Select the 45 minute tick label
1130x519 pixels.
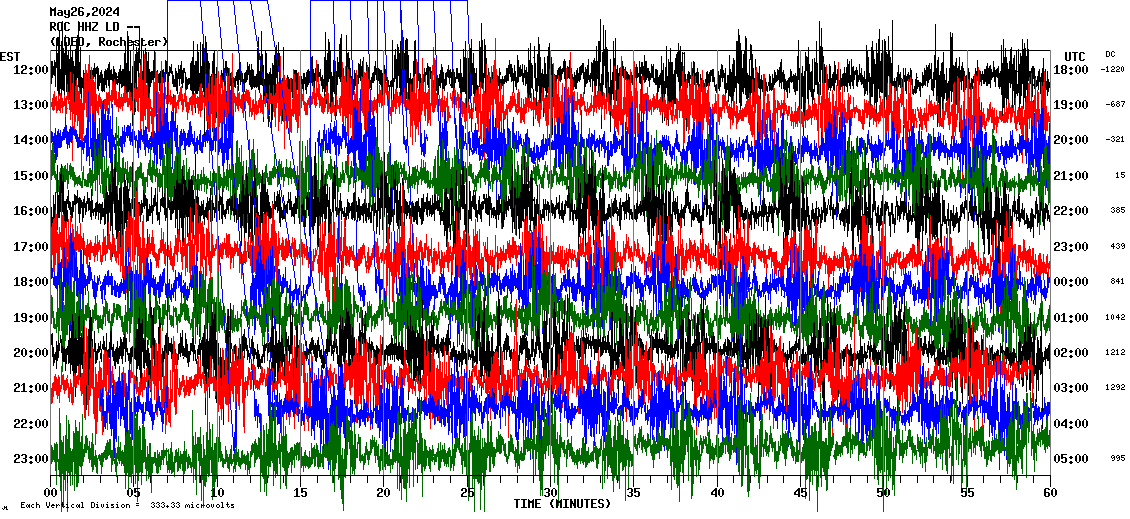click(x=800, y=493)
